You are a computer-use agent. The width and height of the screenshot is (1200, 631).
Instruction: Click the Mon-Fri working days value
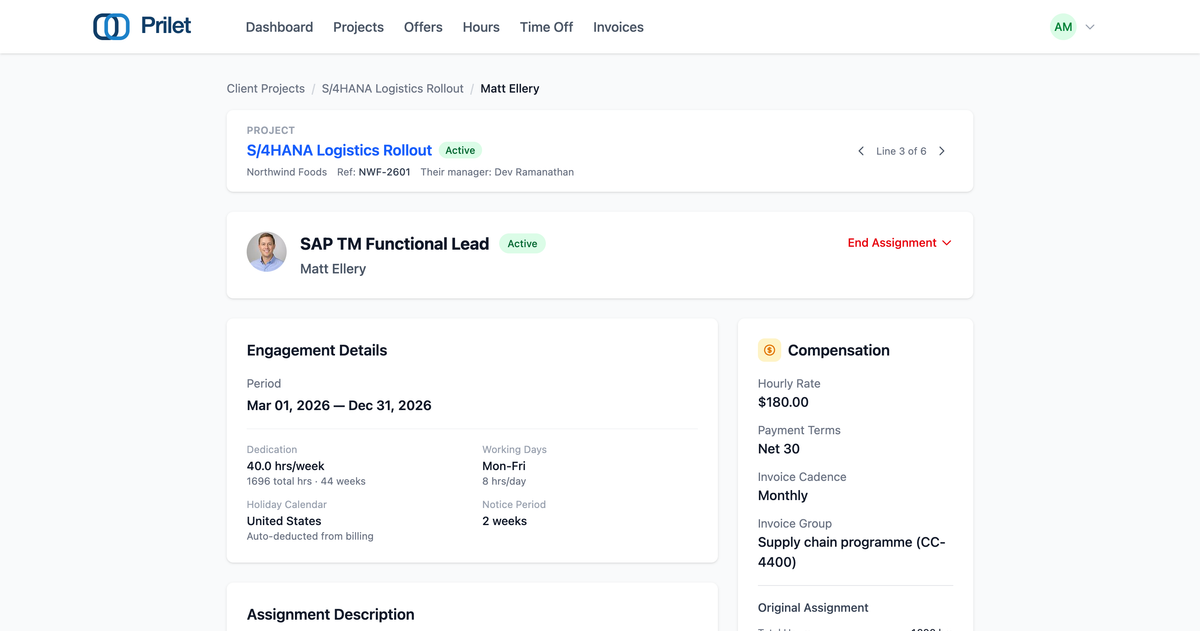[x=504, y=466]
